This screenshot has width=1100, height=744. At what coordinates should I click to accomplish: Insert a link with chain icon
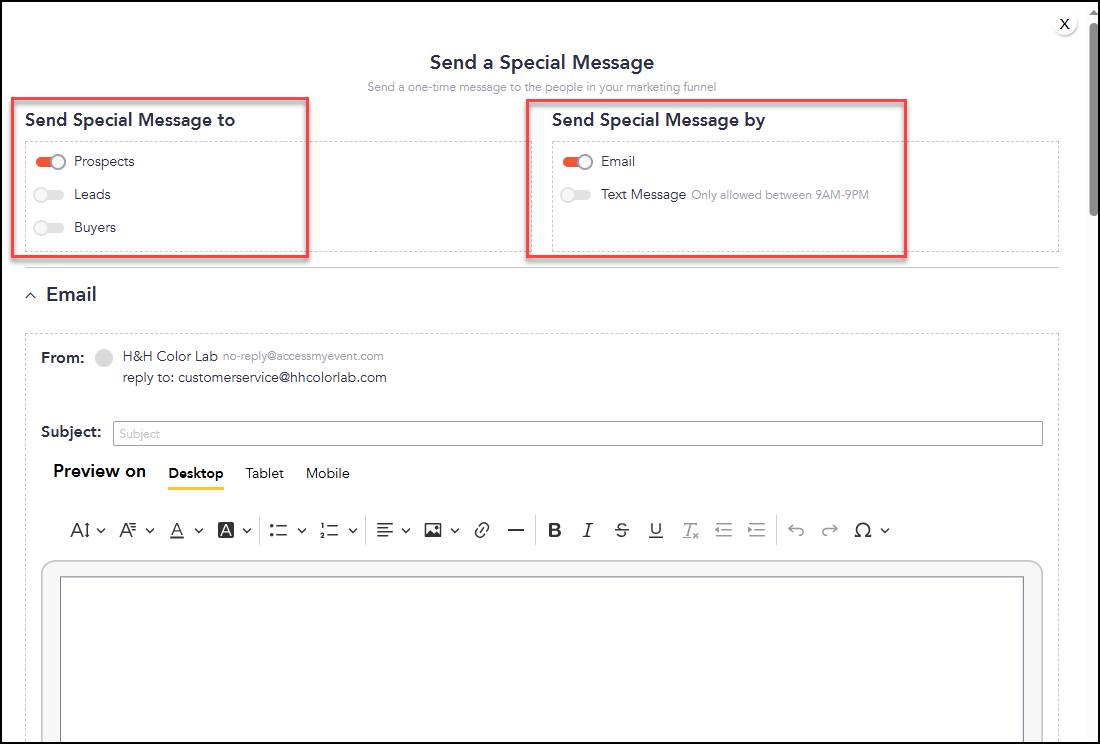click(482, 531)
